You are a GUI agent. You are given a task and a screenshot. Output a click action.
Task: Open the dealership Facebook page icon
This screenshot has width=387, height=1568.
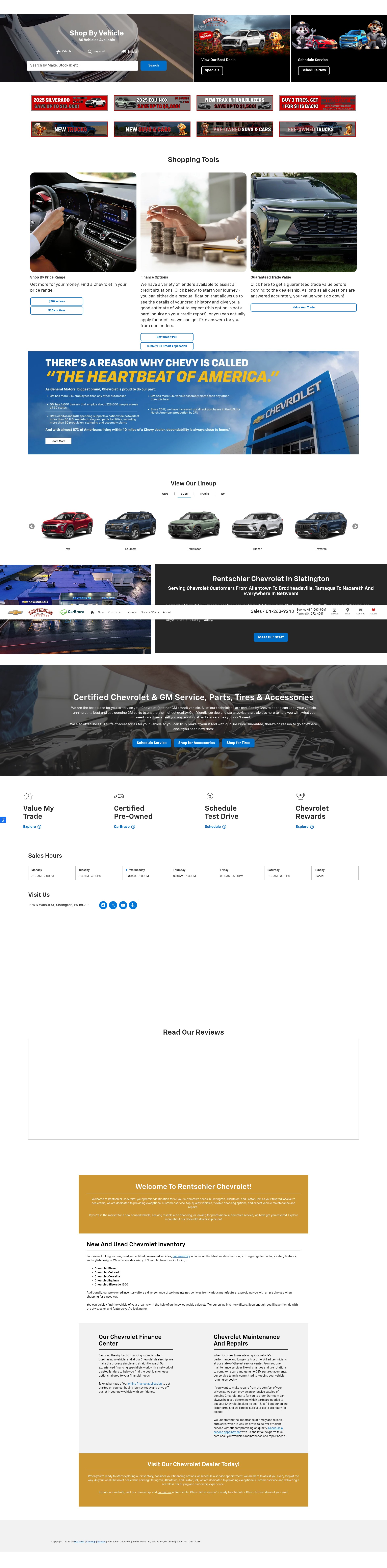(103, 905)
